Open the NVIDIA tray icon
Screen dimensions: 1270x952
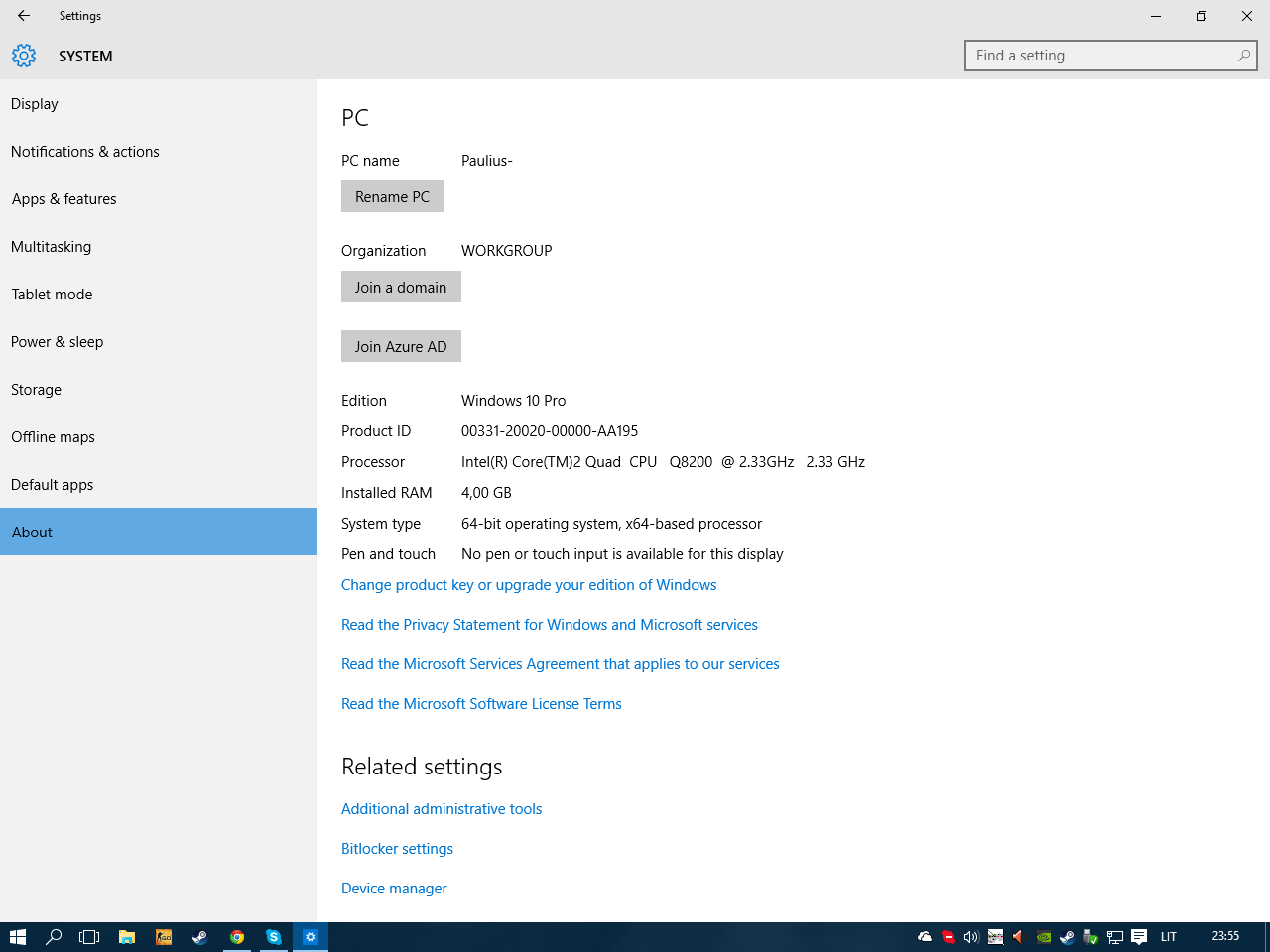coord(1043,937)
